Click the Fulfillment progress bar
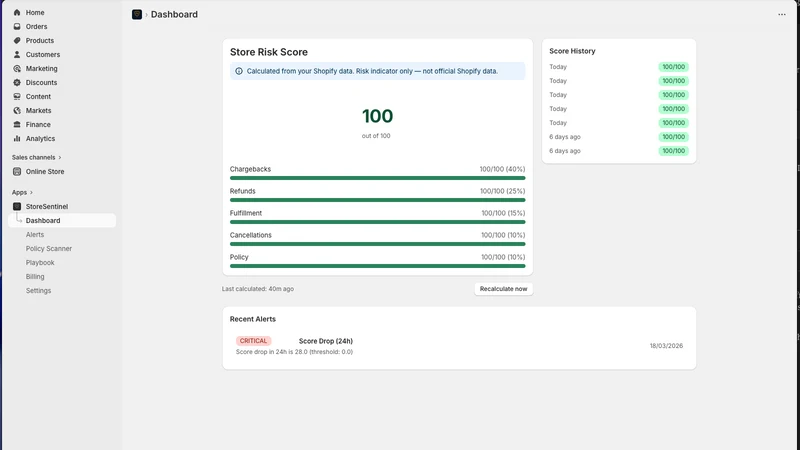 click(x=378, y=222)
